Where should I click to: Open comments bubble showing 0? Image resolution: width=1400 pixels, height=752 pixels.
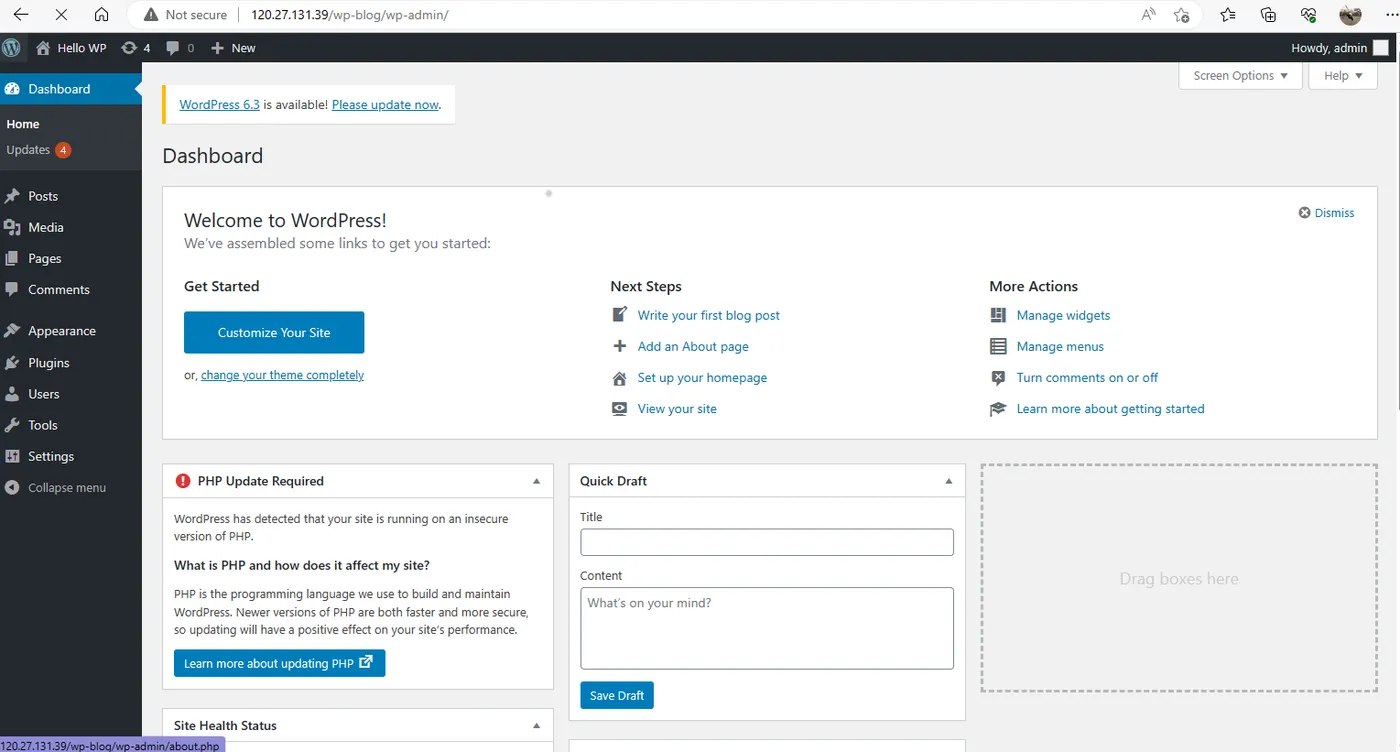(x=180, y=47)
